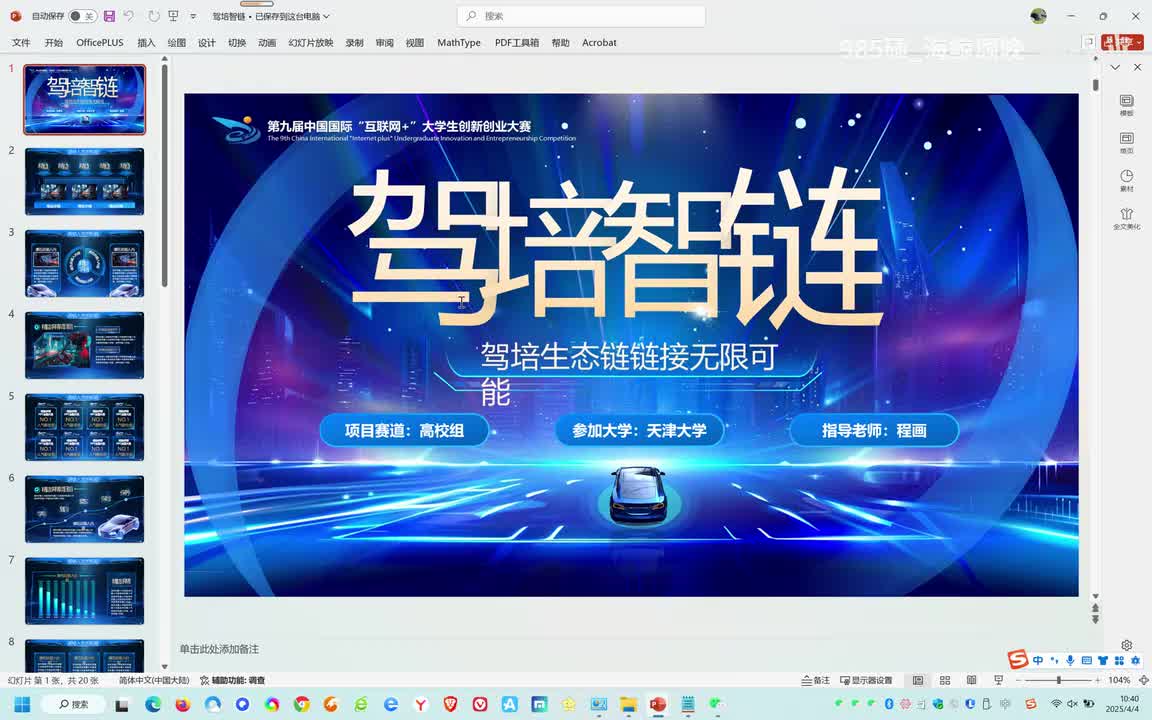Screen dimensions: 1152x720
Task: Toggle Sogou input 中 language mode
Action: (x=1038, y=660)
